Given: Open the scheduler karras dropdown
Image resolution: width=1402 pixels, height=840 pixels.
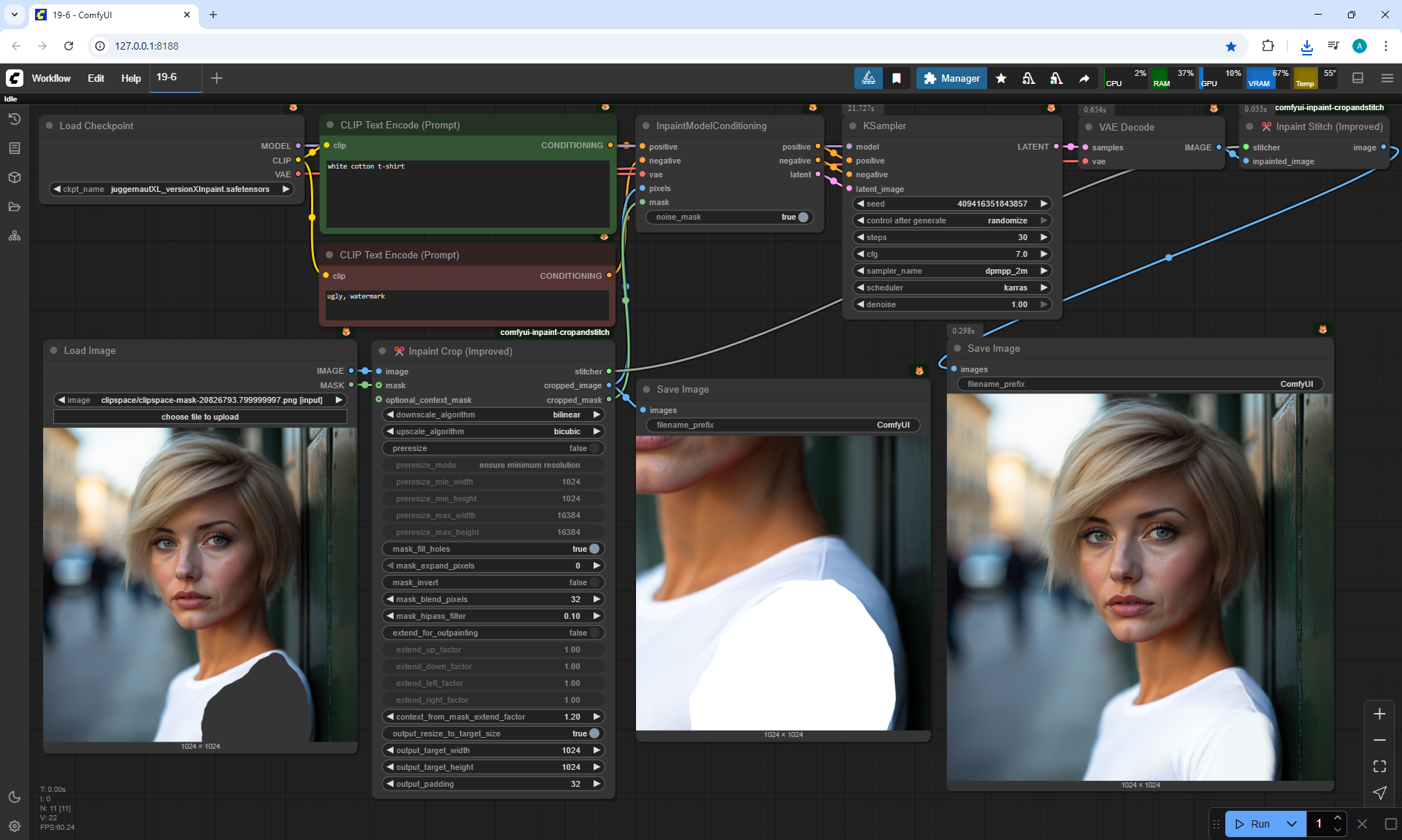Looking at the screenshot, I should pos(952,288).
